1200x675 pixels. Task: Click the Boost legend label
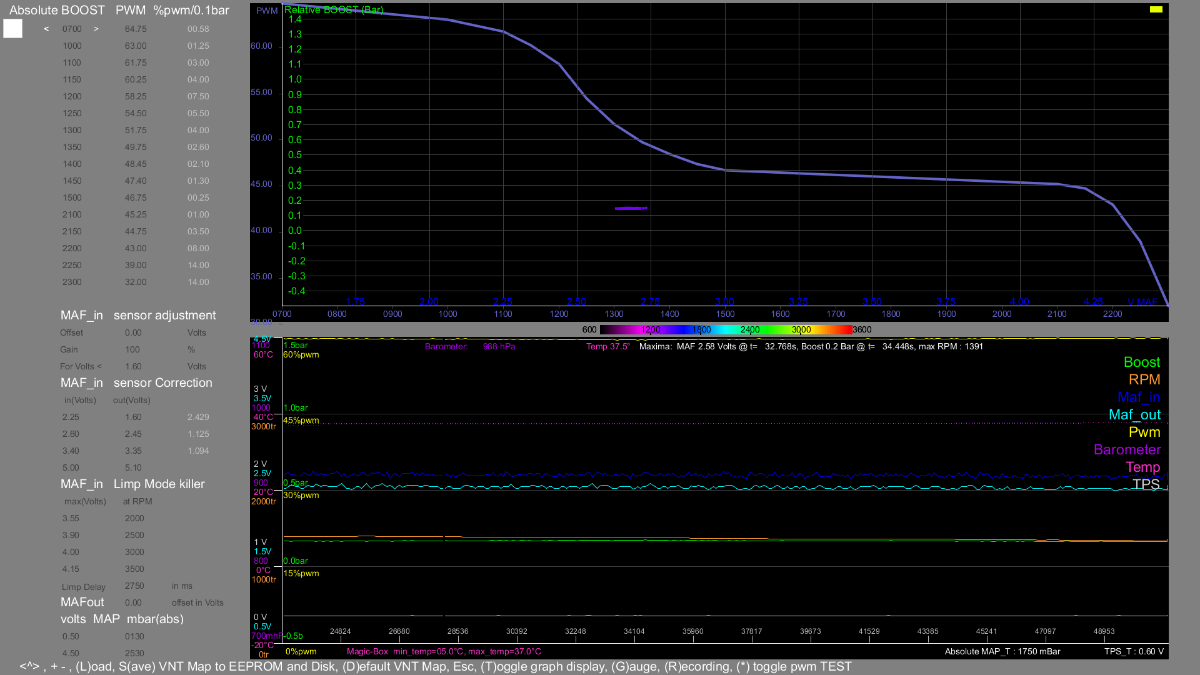(1142, 362)
